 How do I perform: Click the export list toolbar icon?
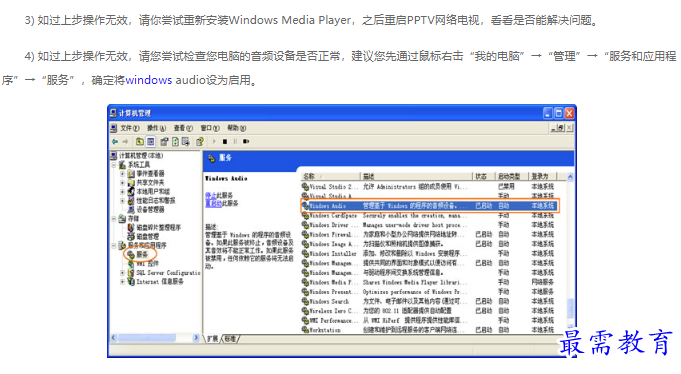tap(185, 142)
